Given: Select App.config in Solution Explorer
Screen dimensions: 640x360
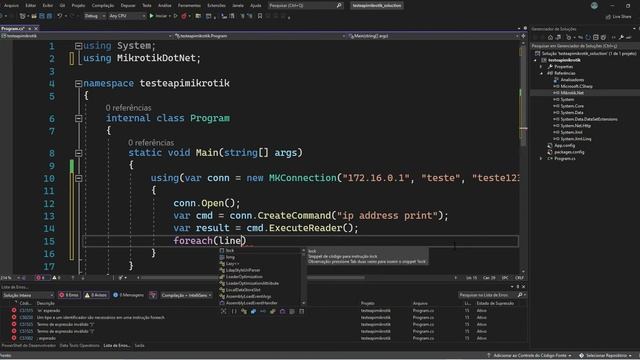Looking at the screenshot, I should coord(564,145).
